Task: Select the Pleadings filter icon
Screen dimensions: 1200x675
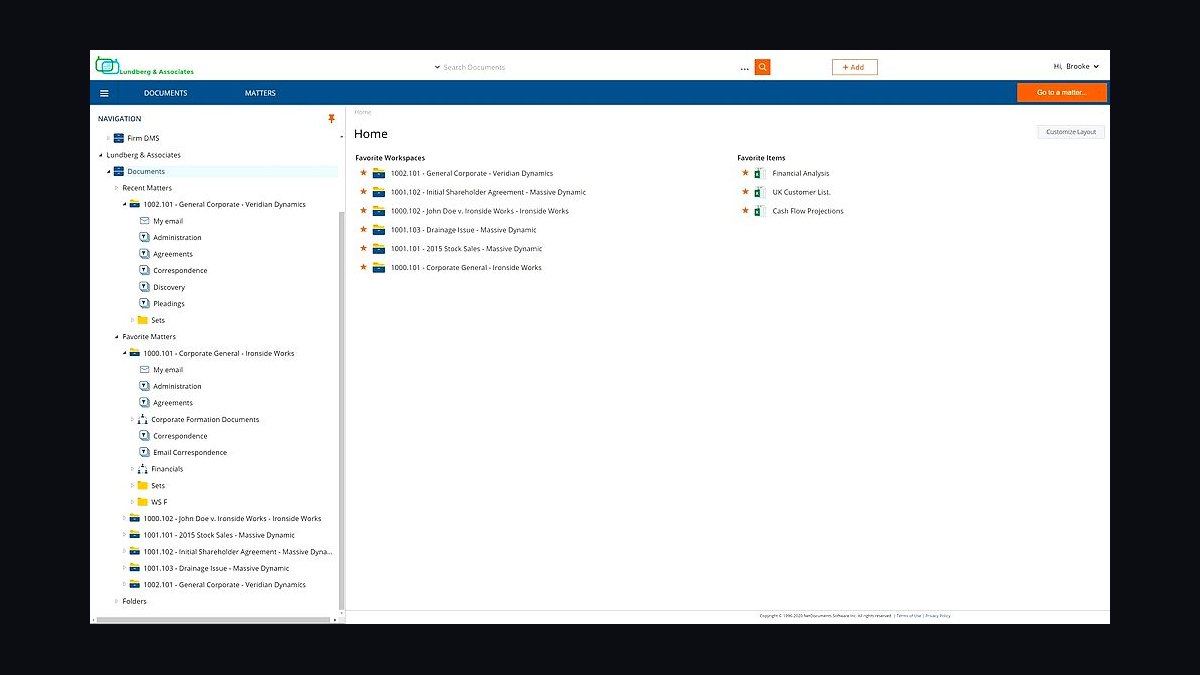Action: pos(144,304)
